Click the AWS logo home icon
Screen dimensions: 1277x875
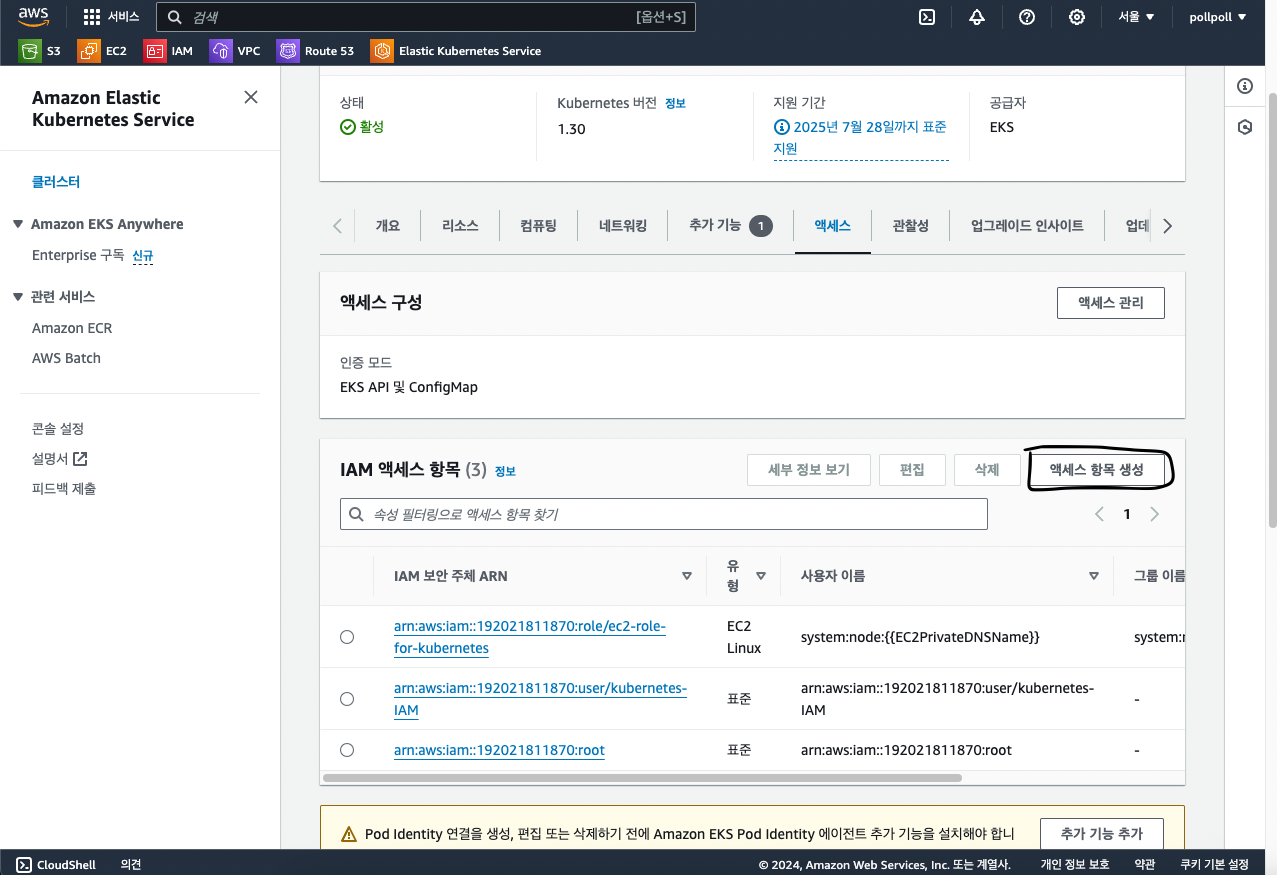pos(34,16)
